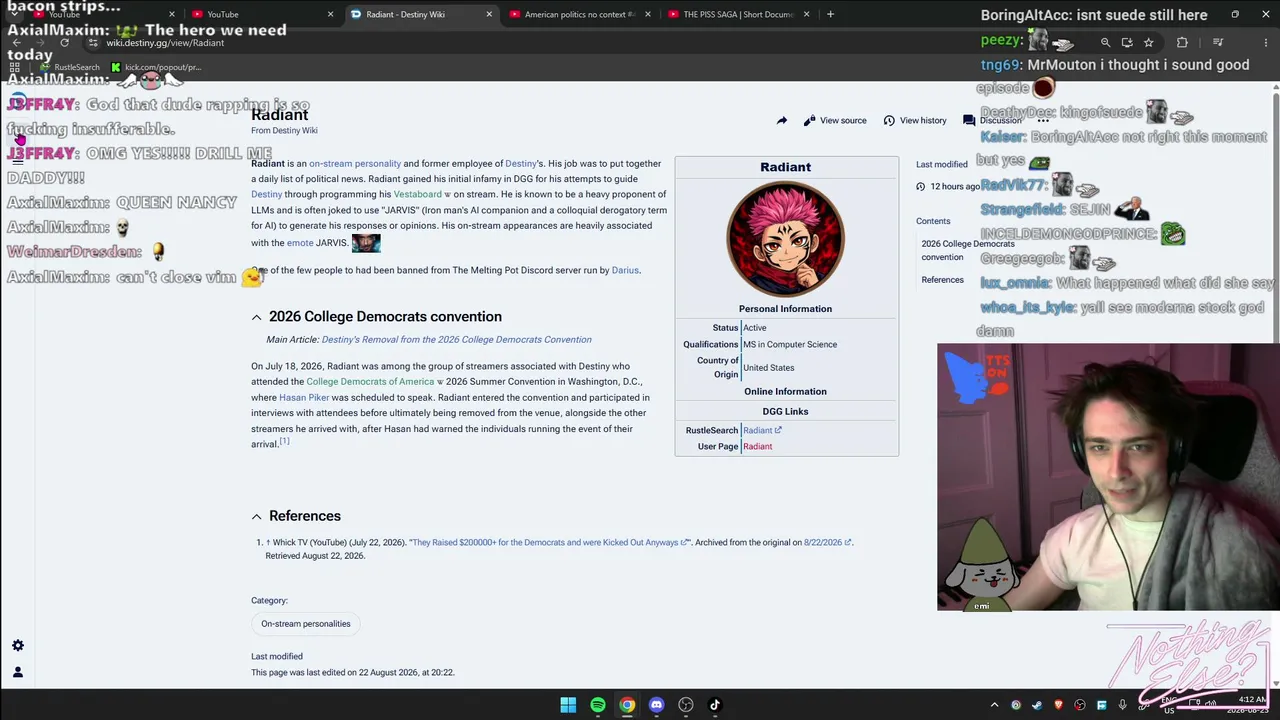Viewport: 1280px width, 720px height.
Task: Open the main article on Destiny's Removal
Action: coord(456,340)
